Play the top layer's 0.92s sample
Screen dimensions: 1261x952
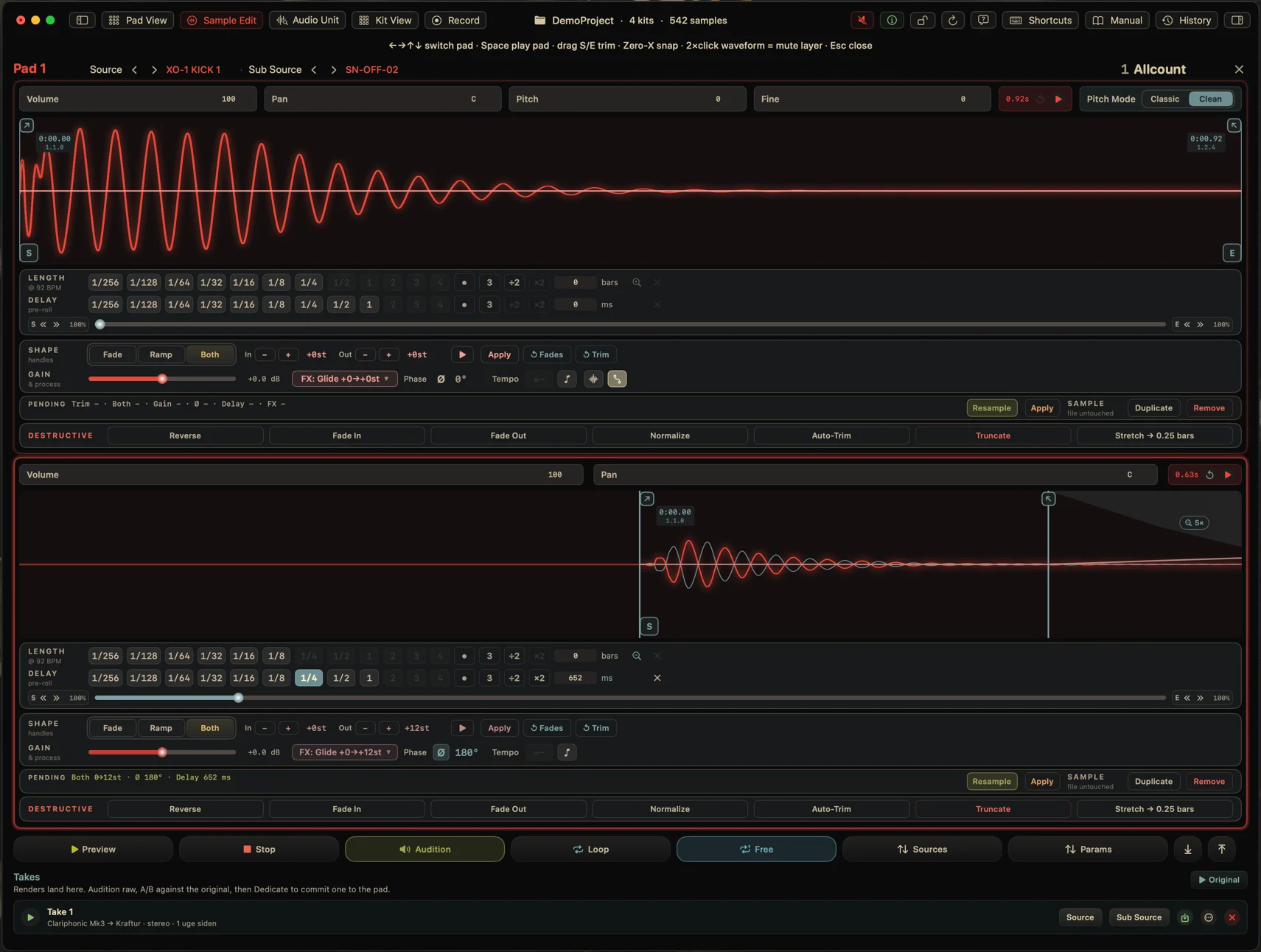coord(1058,99)
